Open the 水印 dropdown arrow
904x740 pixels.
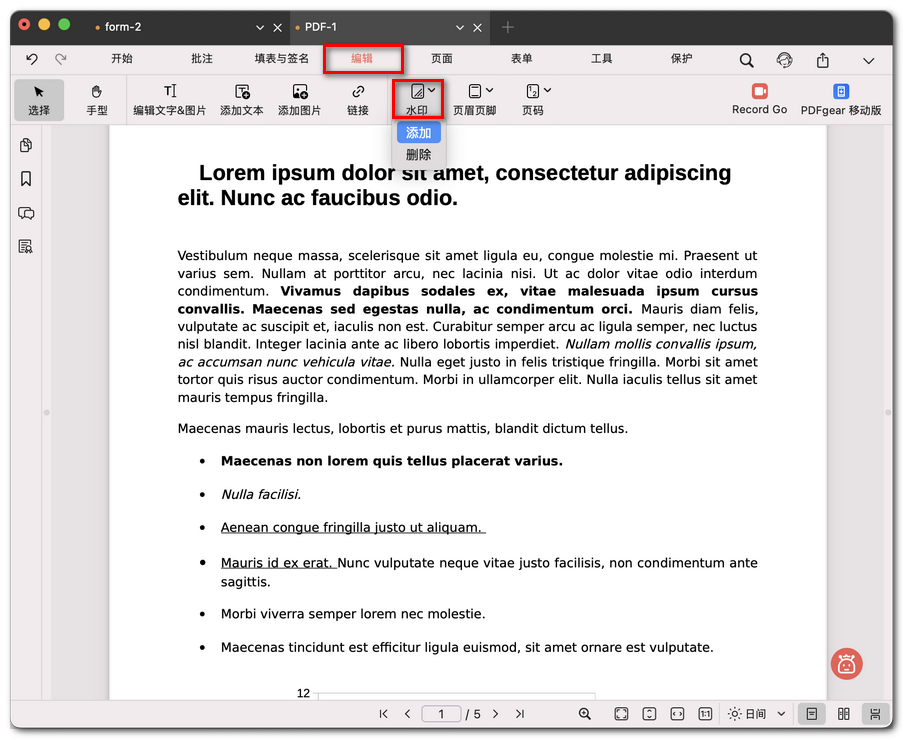[432, 90]
